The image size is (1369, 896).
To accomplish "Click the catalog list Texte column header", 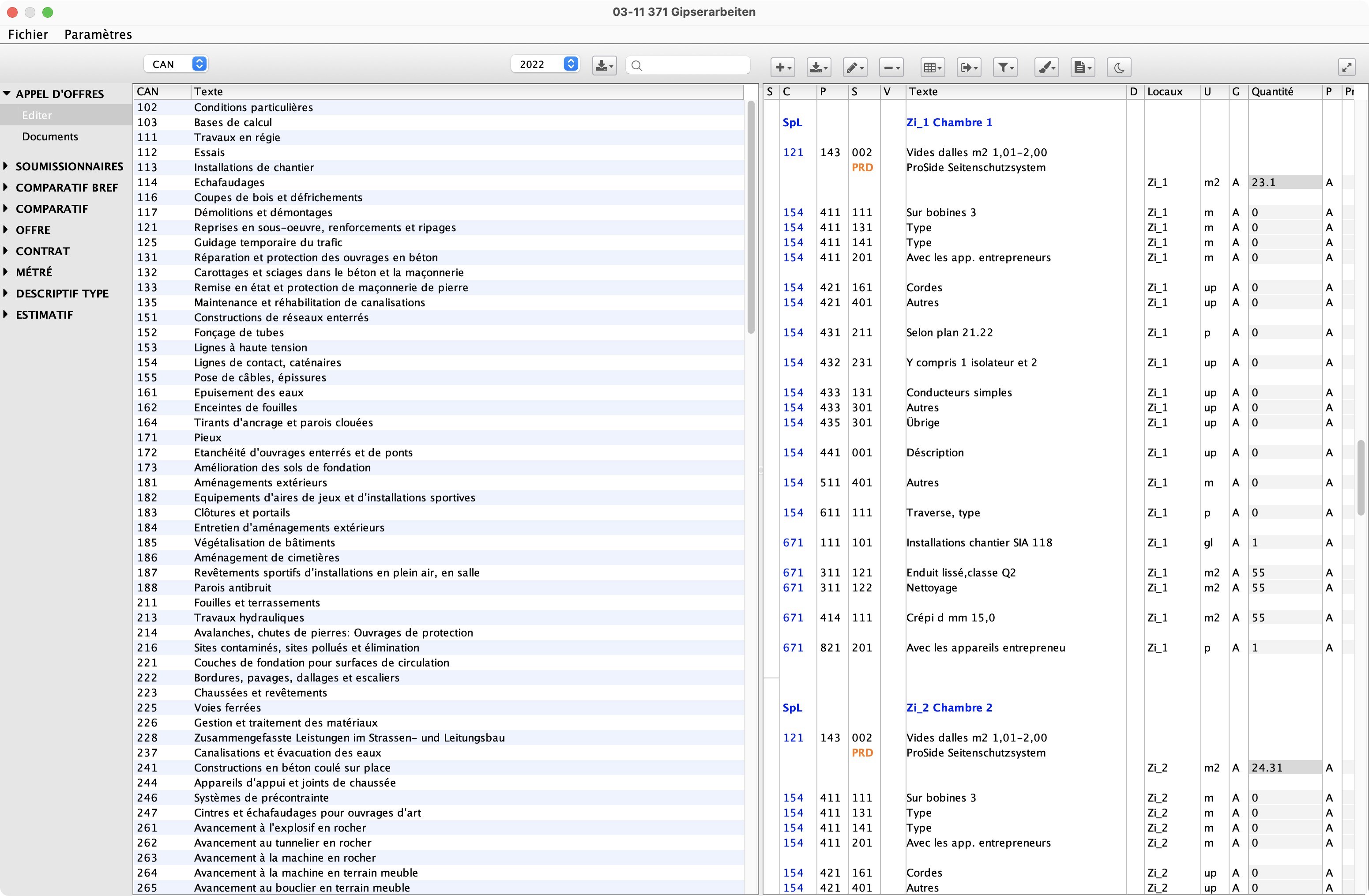I will coord(466,91).
